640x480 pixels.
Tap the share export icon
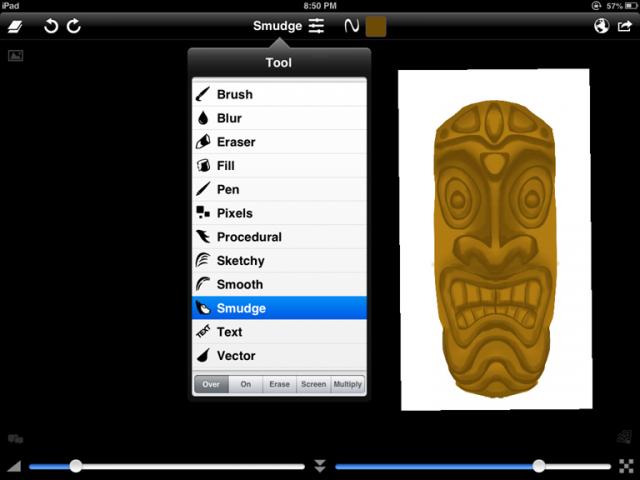625,27
